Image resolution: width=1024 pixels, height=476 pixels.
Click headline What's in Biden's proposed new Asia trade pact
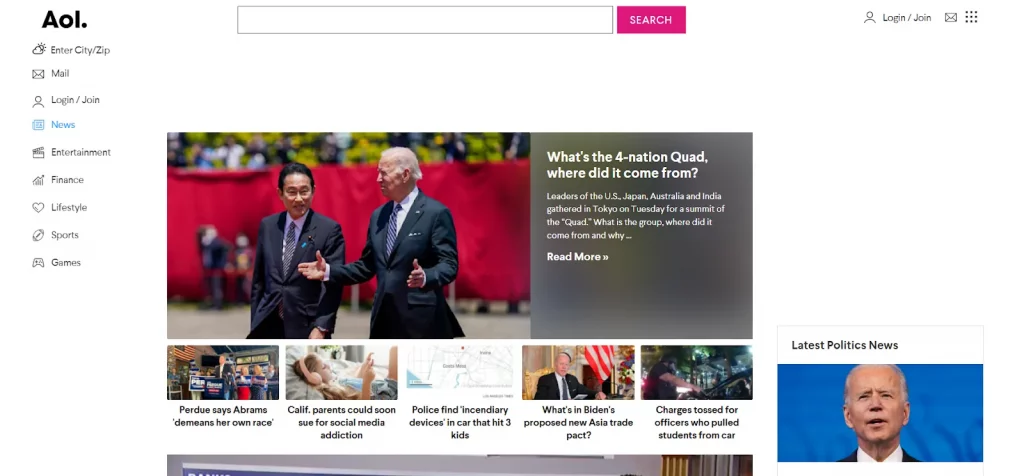click(578, 422)
